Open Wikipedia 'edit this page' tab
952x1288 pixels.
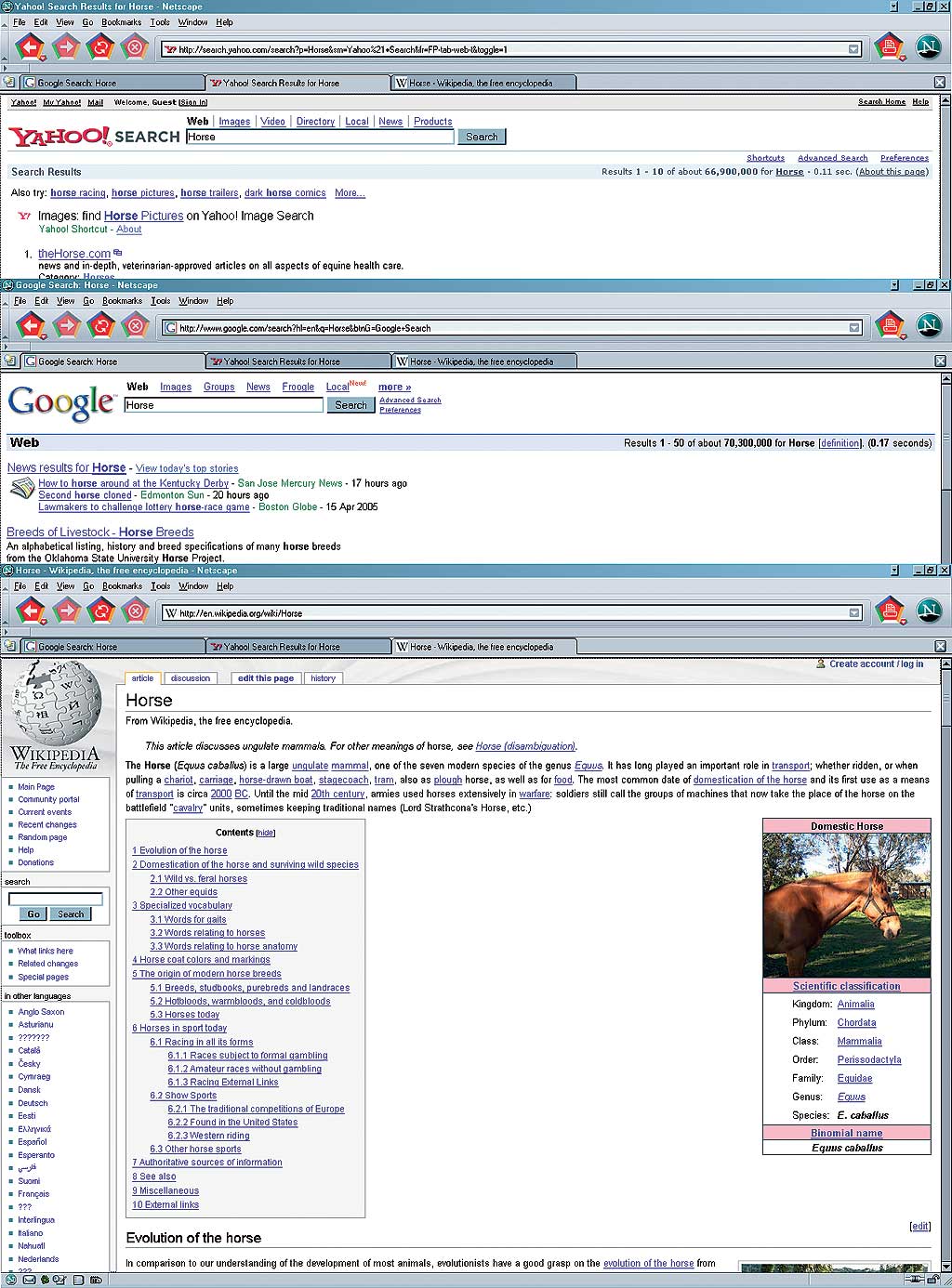click(x=266, y=678)
